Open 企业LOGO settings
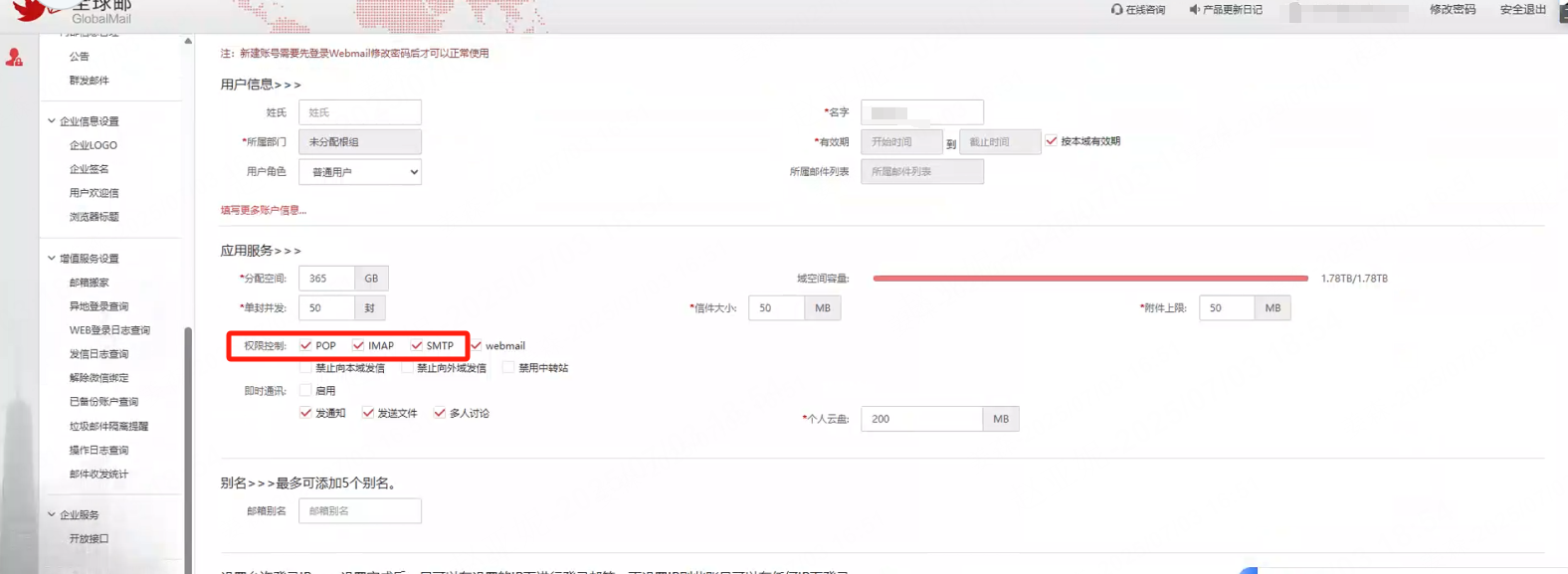The width and height of the screenshot is (1568, 574). point(94,145)
